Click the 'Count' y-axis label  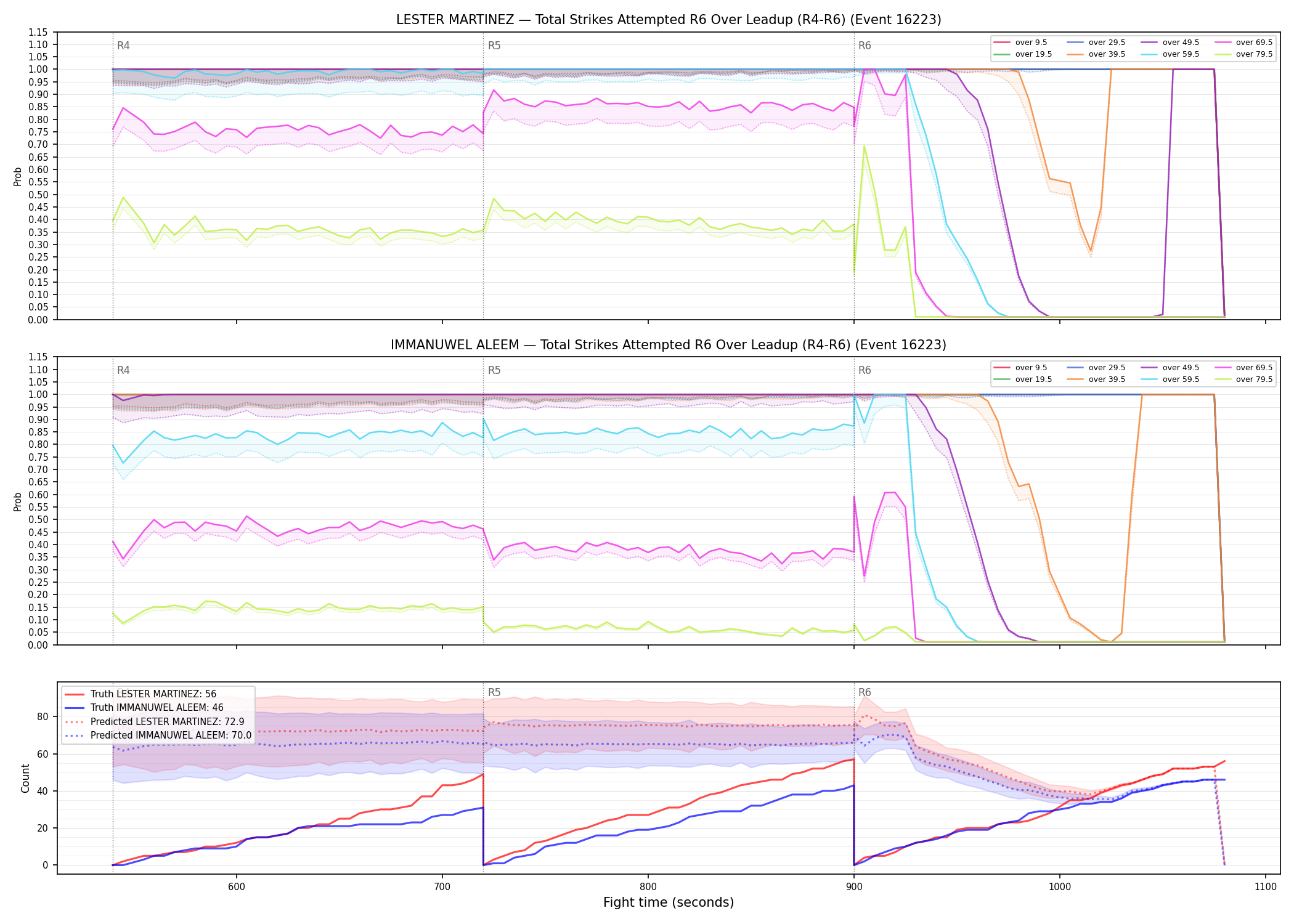[25, 778]
